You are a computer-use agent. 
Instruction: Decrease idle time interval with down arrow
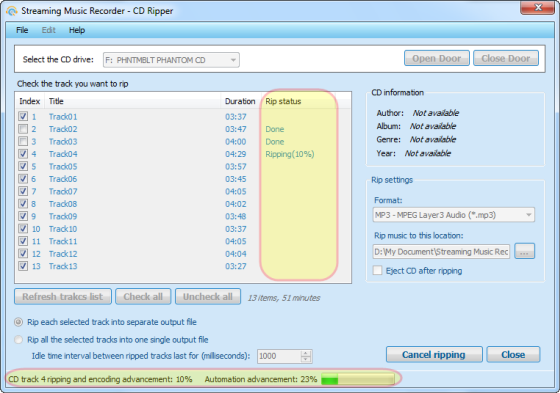pyautogui.click(x=306, y=359)
